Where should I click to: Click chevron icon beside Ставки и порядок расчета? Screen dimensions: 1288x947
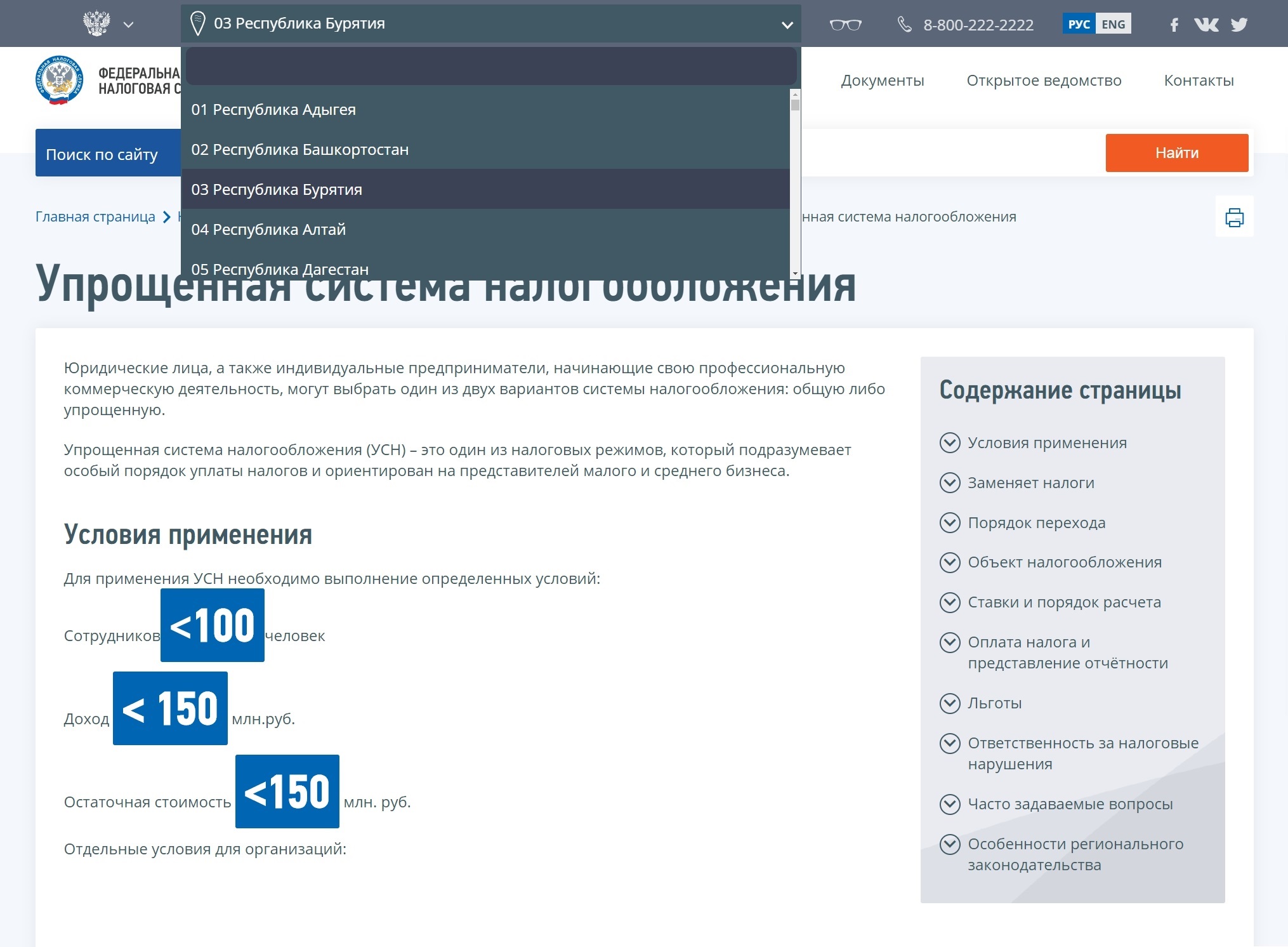point(950,602)
